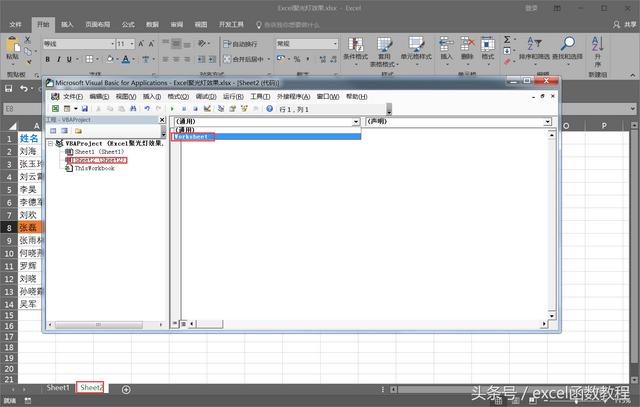The image size is (640, 407).
Task: Toggle Folders icon in project panel
Action: click(78, 131)
